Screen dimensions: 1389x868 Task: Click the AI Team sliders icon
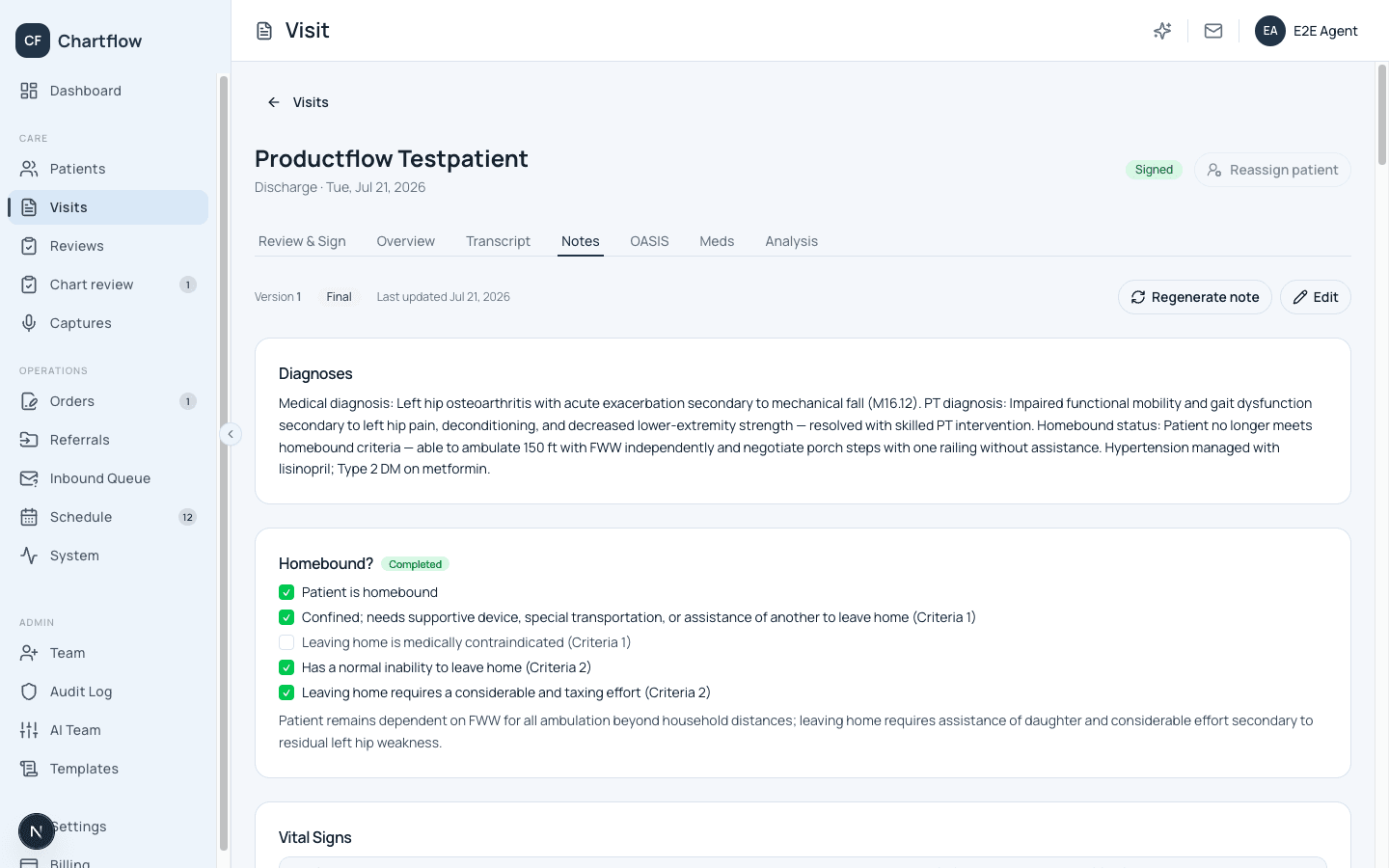point(29,730)
